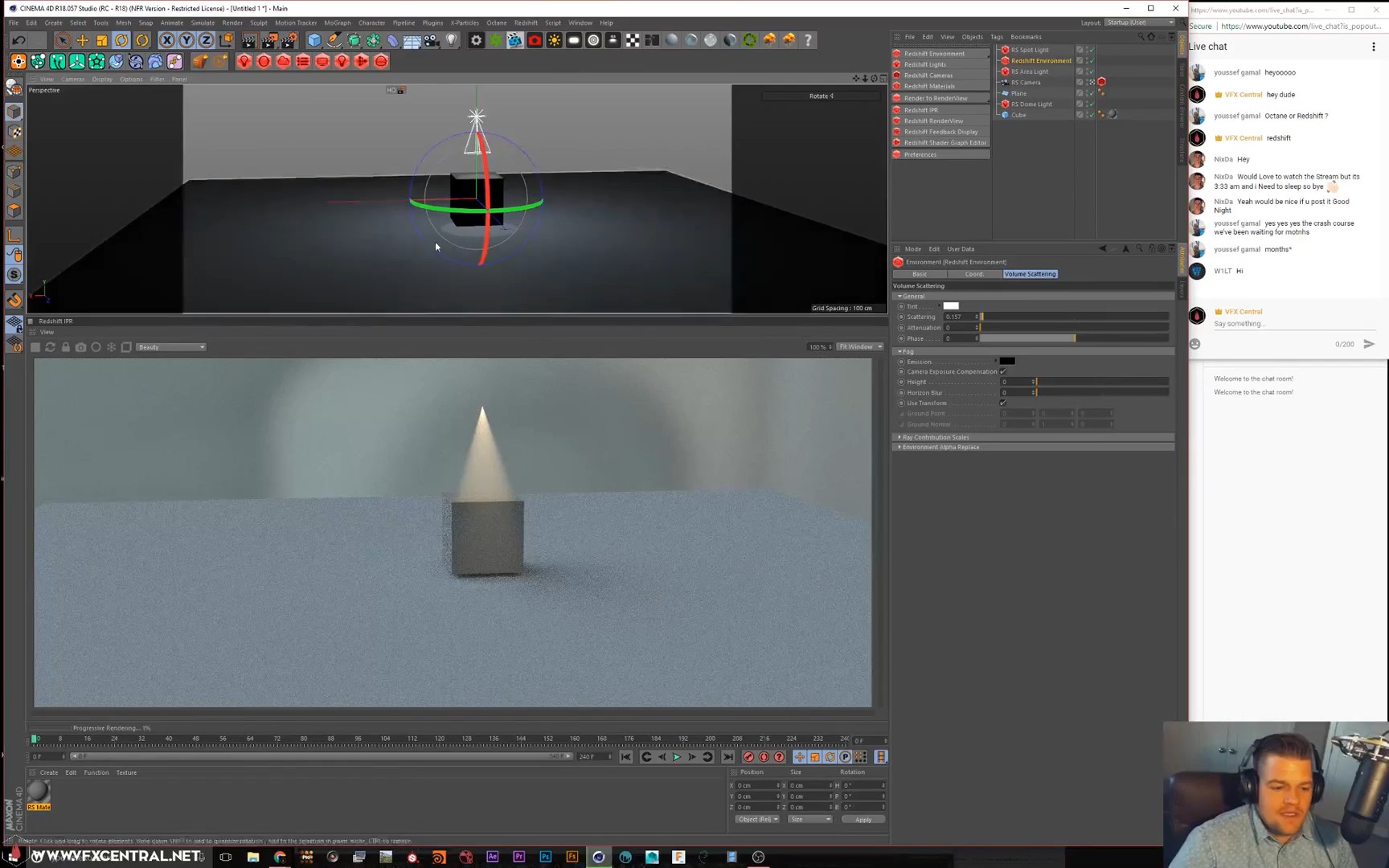Click Redshift RenderView in the command list
Viewport: 1389px width, 868px height.
tap(933, 121)
